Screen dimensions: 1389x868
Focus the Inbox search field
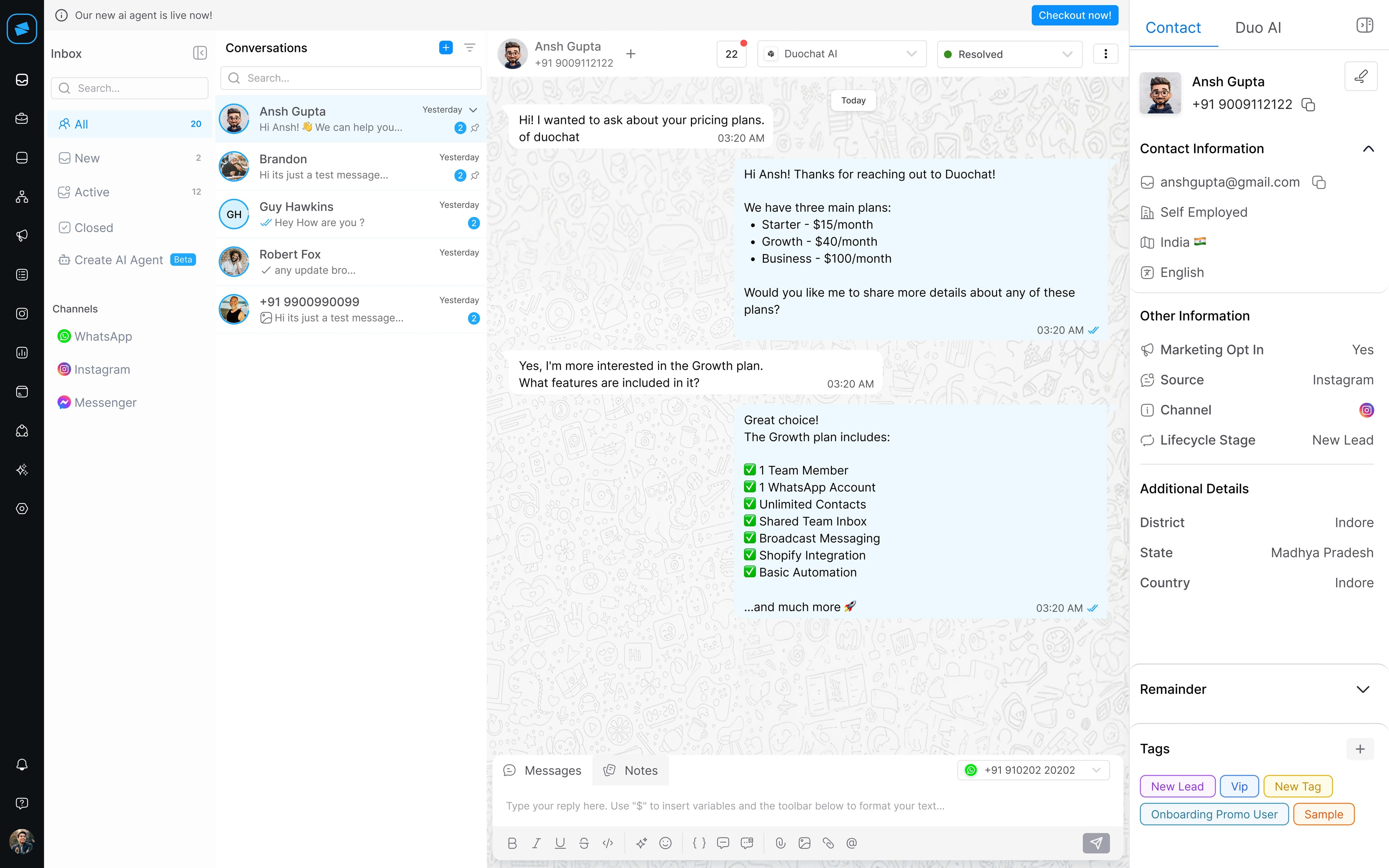click(130, 88)
